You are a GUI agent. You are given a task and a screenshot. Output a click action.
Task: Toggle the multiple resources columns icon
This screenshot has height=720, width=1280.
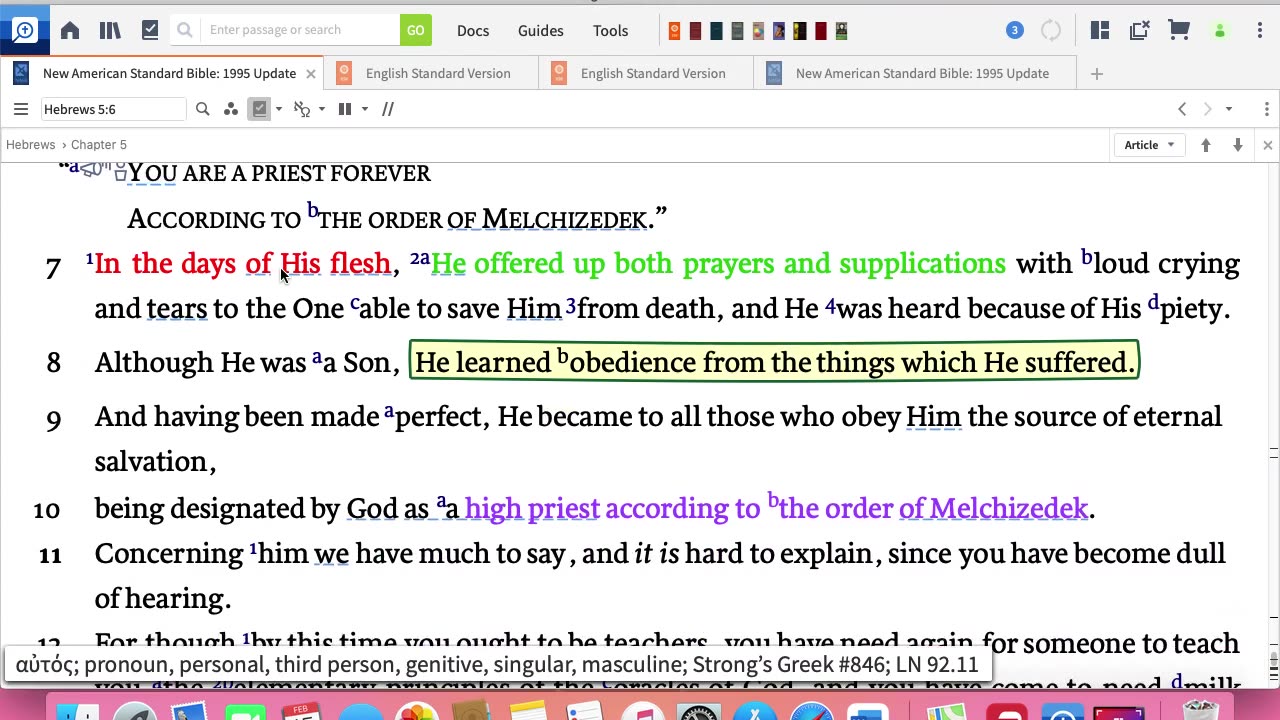click(345, 109)
